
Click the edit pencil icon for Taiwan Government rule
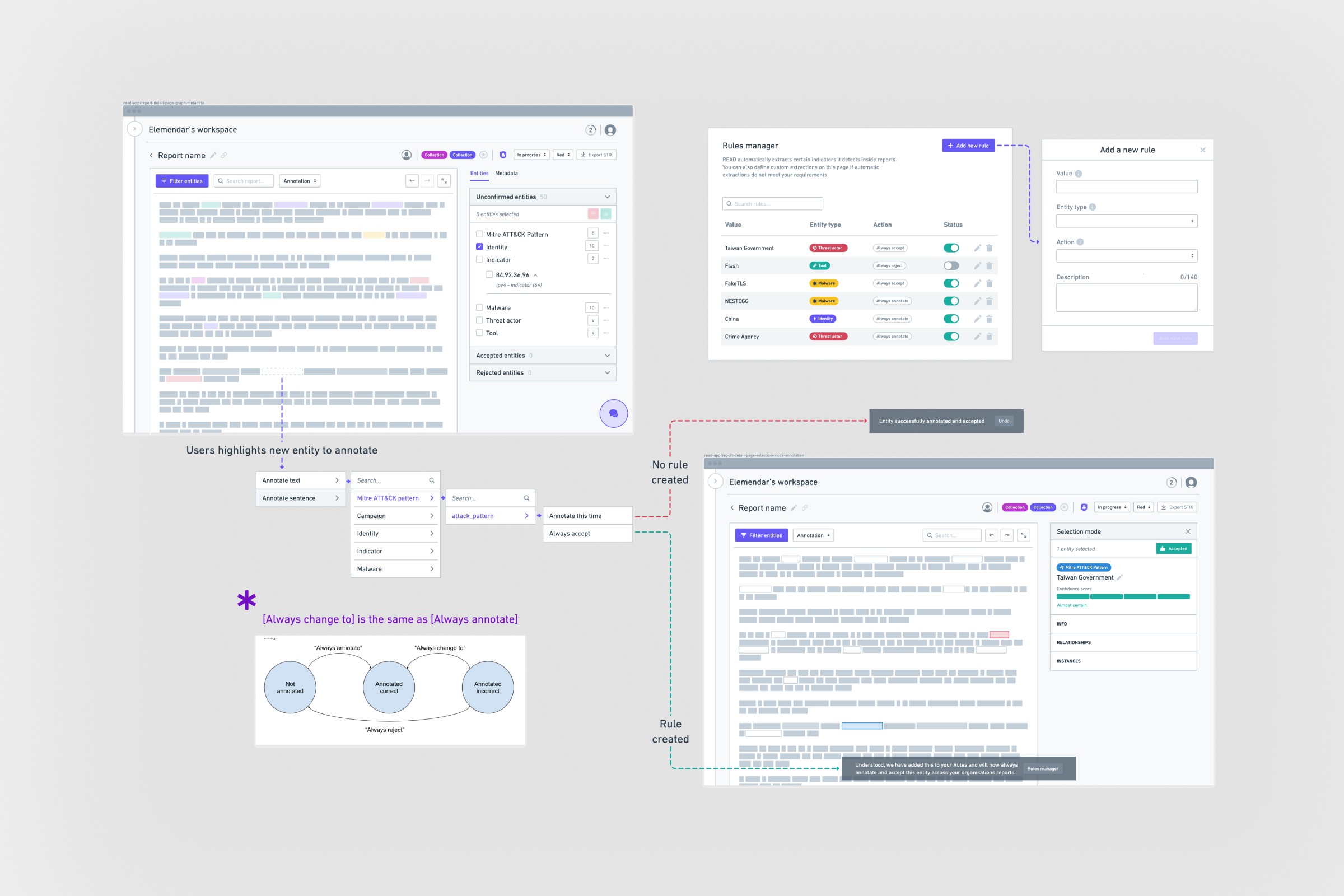(977, 248)
